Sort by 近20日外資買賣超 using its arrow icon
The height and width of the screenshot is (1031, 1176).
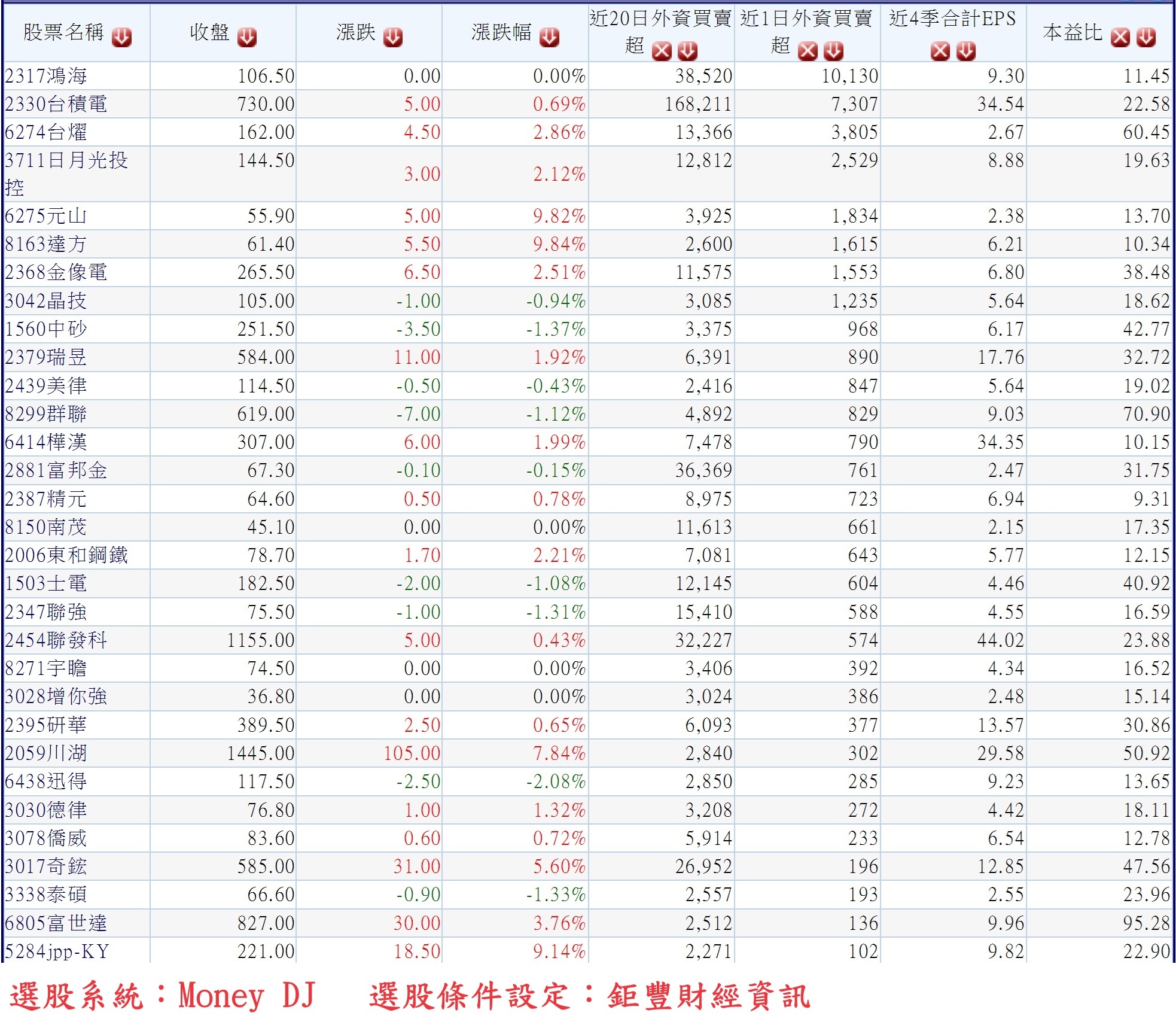click(x=688, y=51)
